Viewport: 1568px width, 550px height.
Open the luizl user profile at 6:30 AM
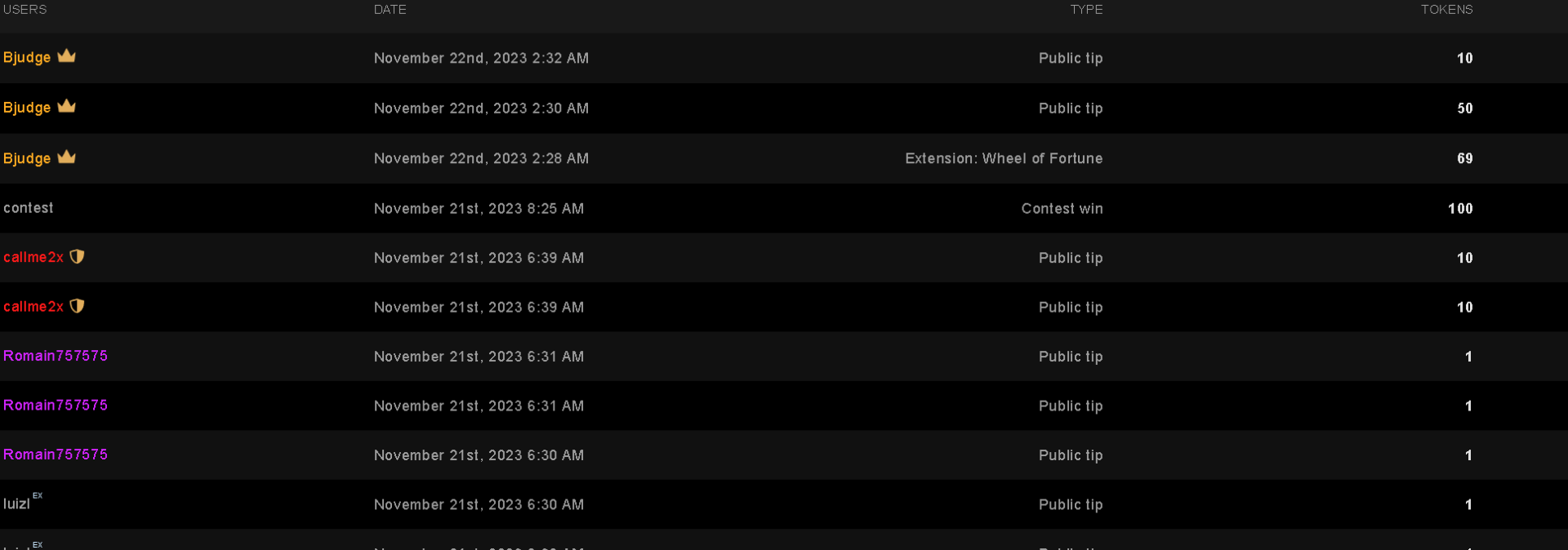coord(16,504)
